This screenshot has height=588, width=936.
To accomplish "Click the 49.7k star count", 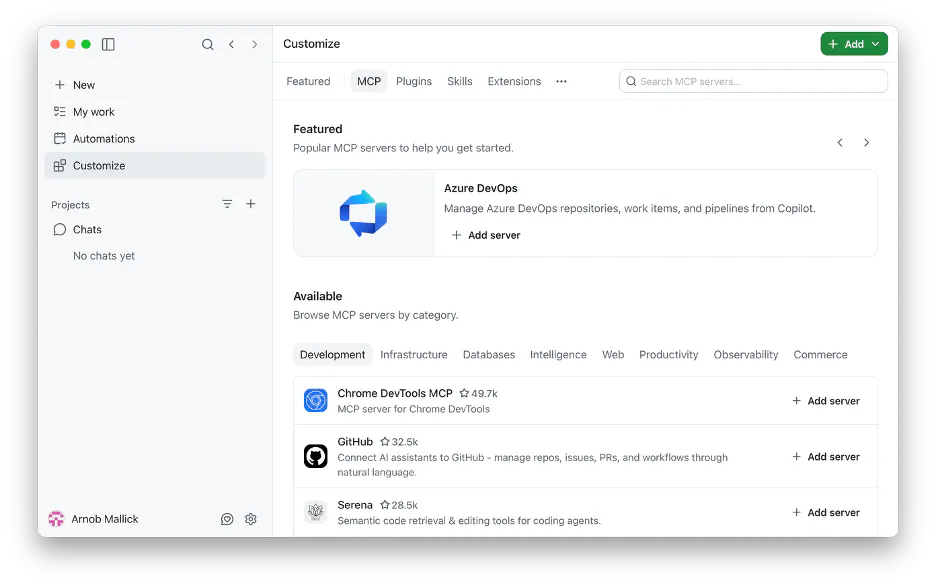I will point(478,393).
